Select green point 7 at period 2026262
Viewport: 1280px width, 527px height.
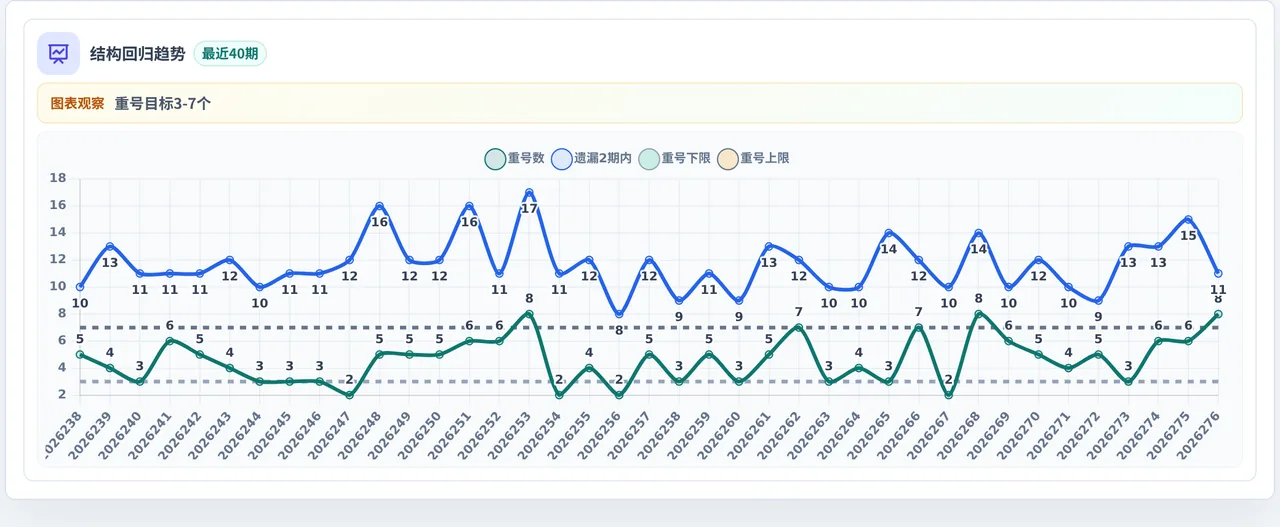pos(799,328)
